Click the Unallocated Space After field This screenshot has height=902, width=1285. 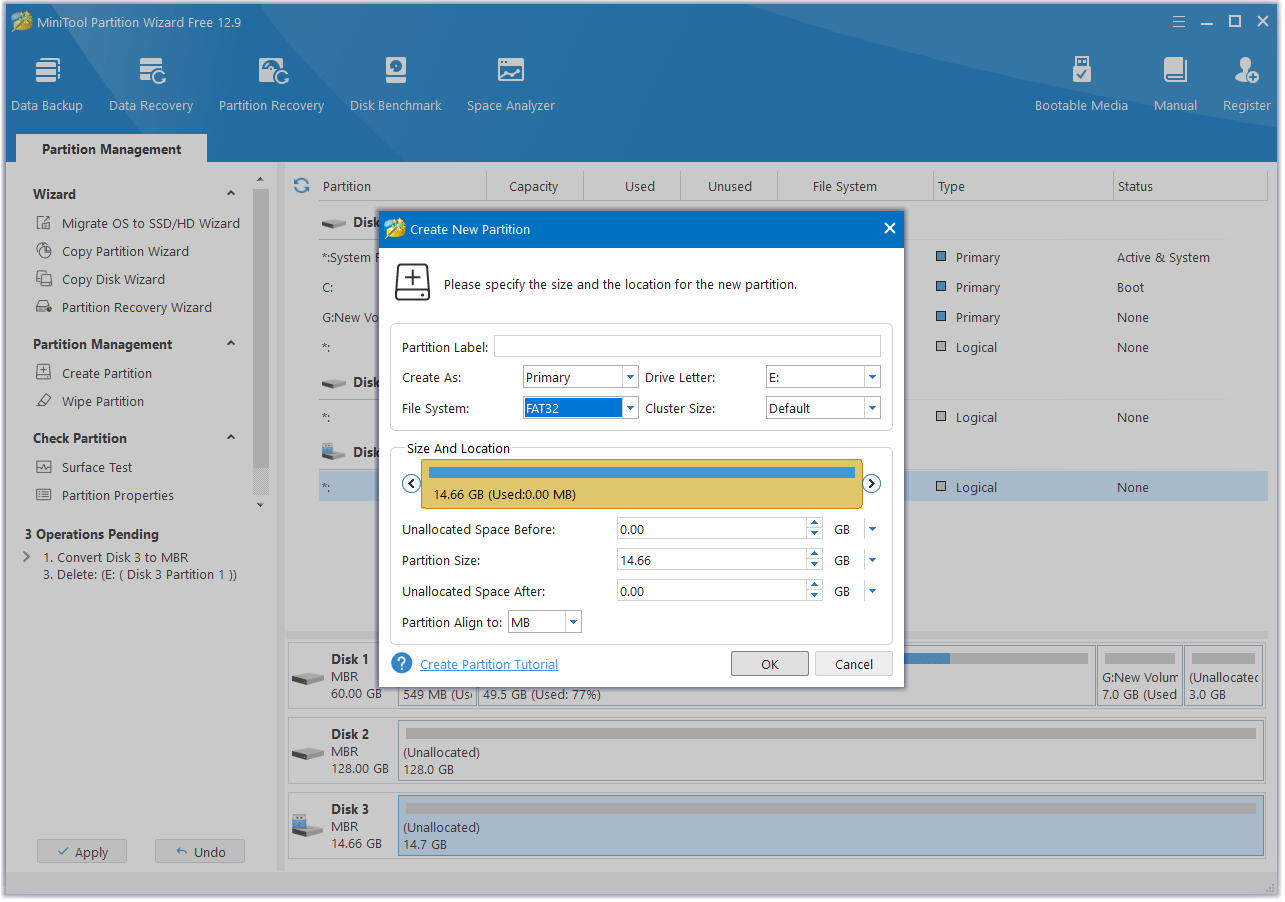(x=712, y=591)
